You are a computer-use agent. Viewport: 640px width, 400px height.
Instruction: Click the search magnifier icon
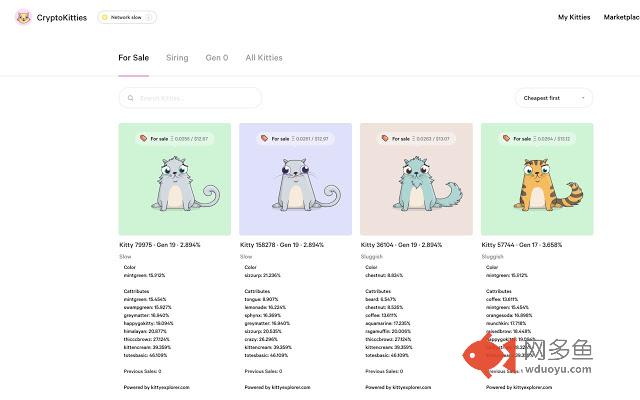pos(131,98)
